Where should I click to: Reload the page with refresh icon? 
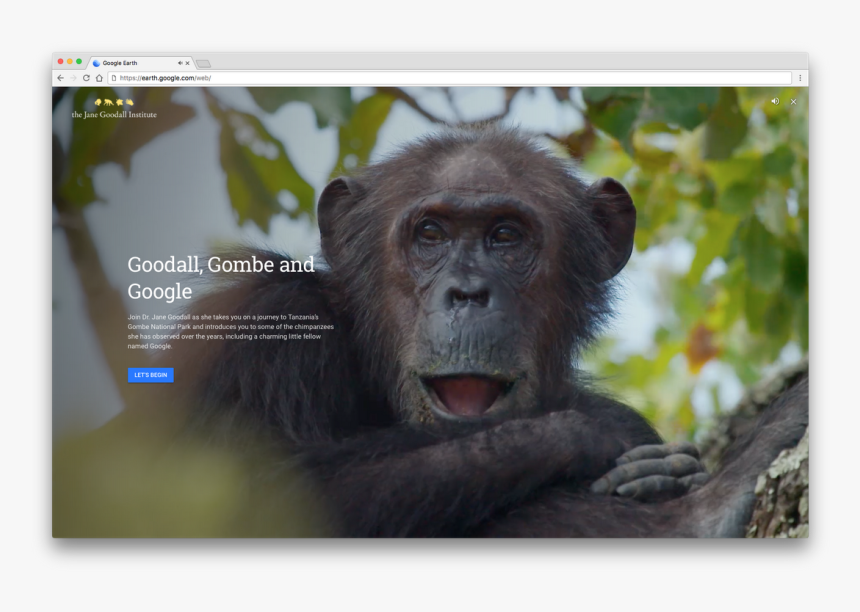86,78
